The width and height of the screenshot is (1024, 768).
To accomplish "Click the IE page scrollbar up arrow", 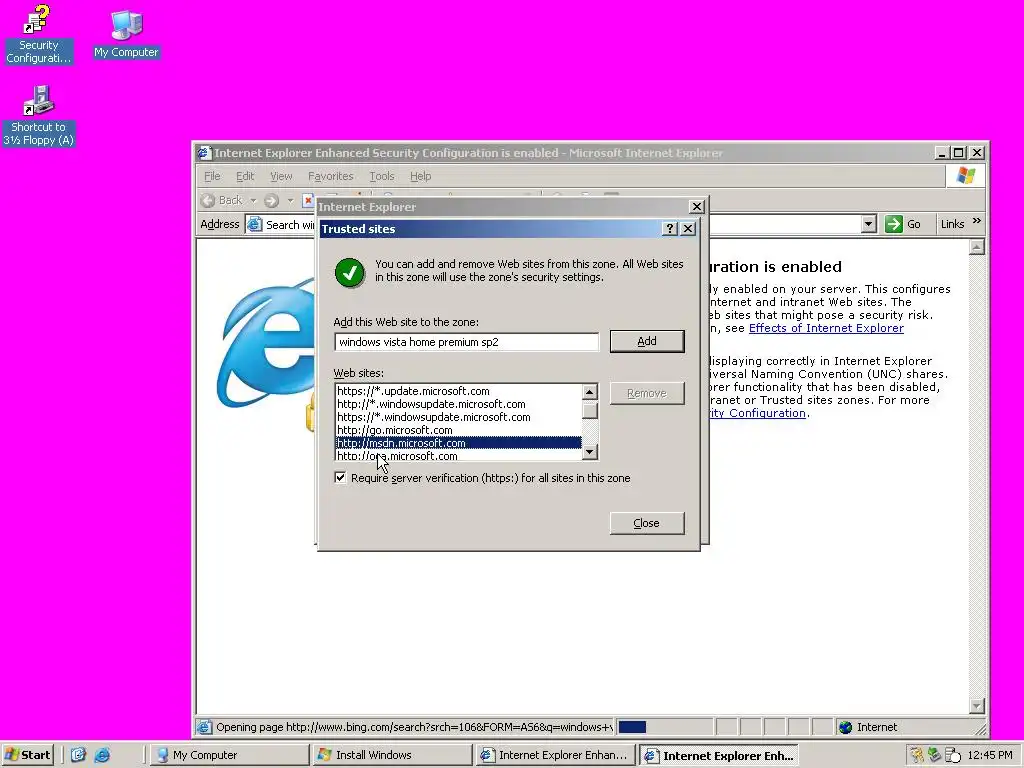I will 977,247.
